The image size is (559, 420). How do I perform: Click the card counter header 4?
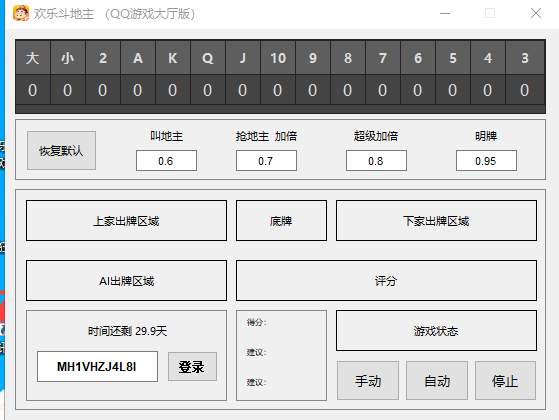(488, 58)
